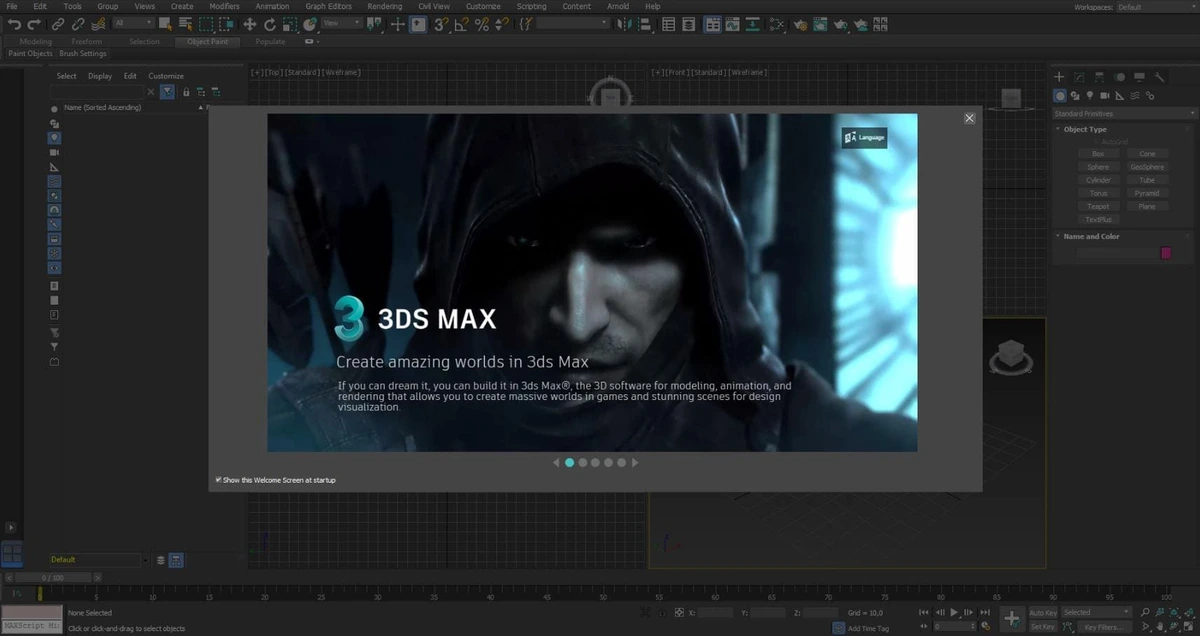Click the Mirror tool icon
The width and height of the screenshot is (1200, 636).
pyautogui.click(x=624, y=23)
